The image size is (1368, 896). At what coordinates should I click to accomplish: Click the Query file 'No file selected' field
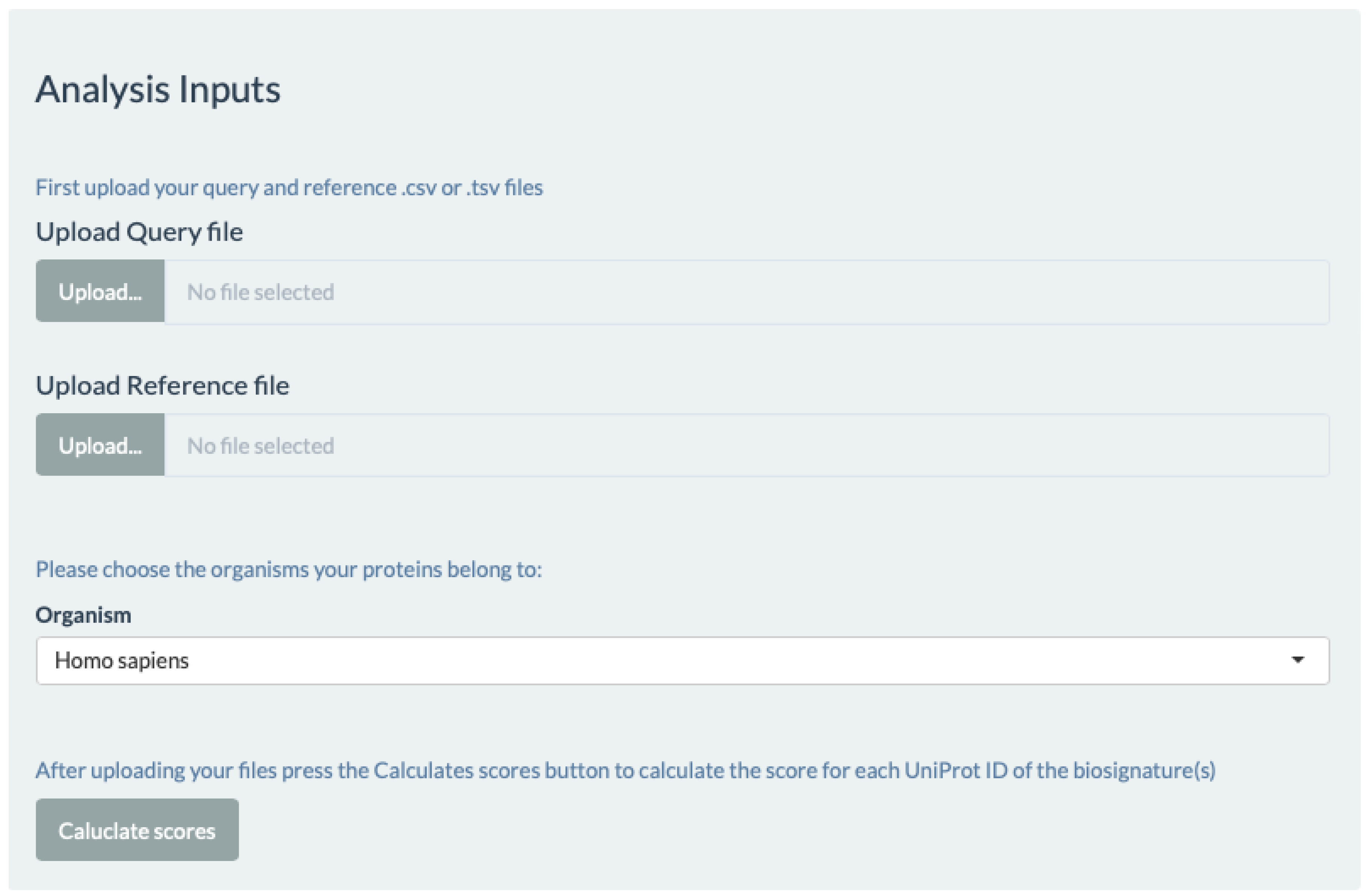(746, 292)
